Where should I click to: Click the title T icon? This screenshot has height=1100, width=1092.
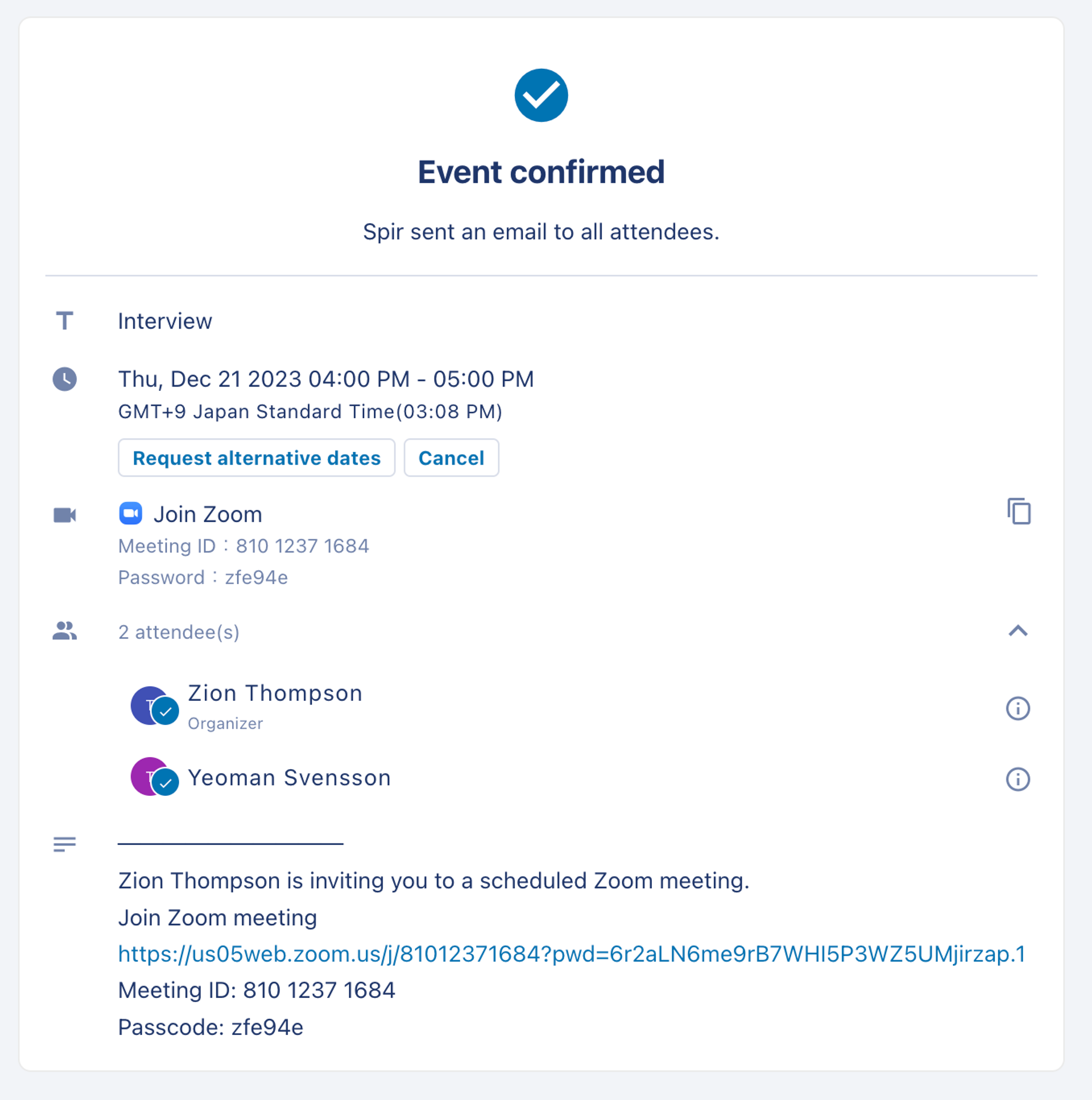click(64, 321)
